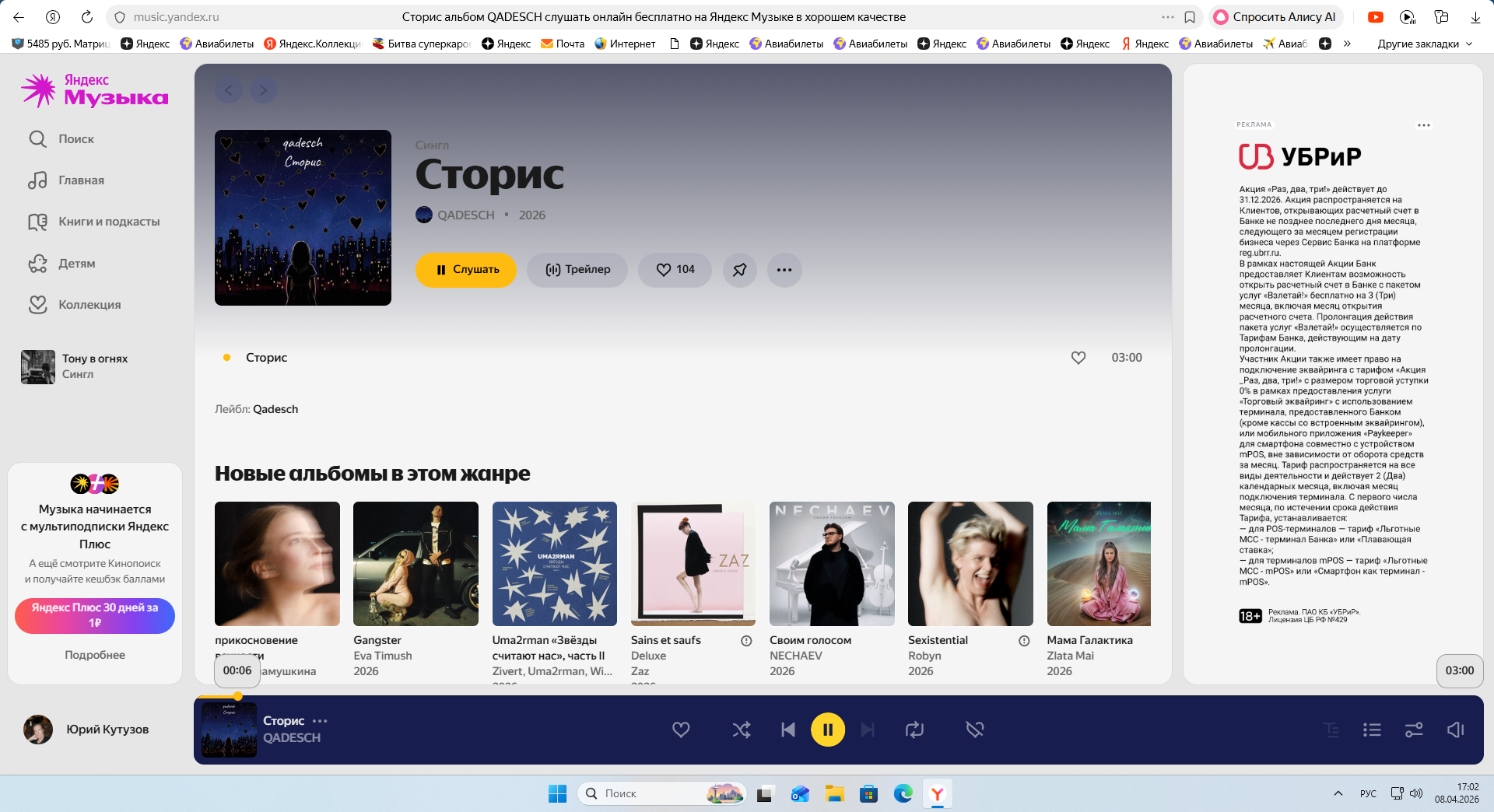Screen dimensions: 1494x812
Task: Skip to next track
Action: (868, 730)
